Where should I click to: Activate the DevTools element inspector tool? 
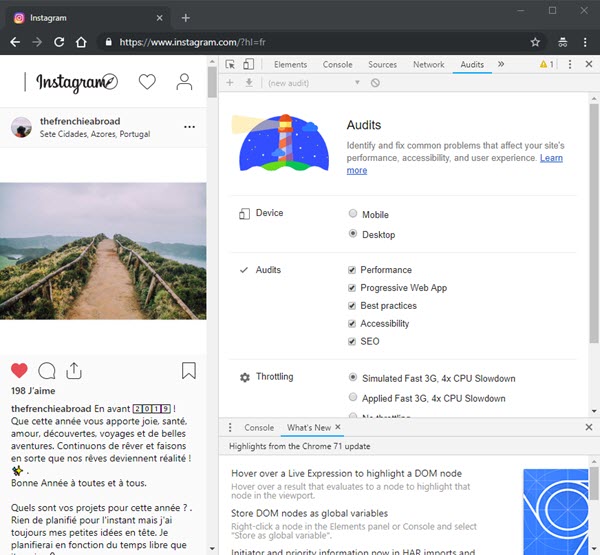[230, 64]
